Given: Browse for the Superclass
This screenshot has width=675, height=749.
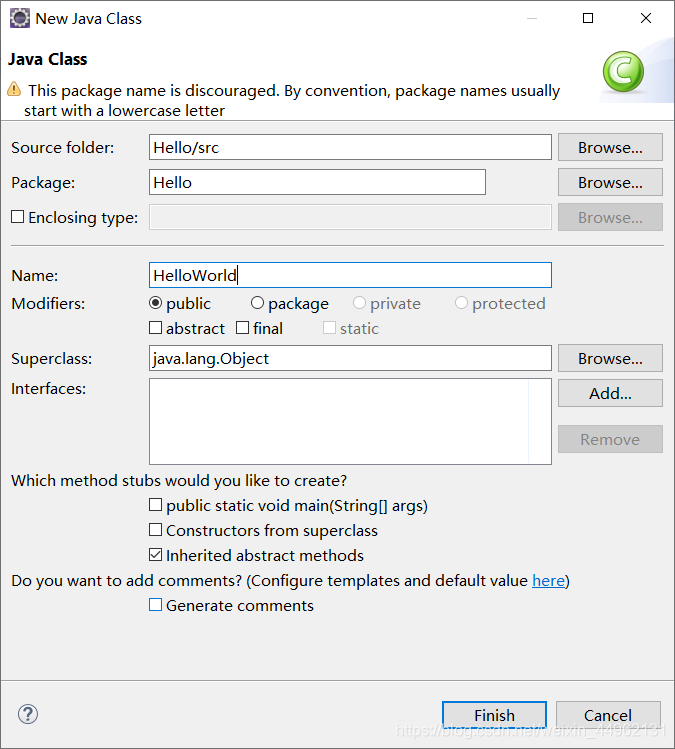Looking at the screenshot, I should (610, 358).
